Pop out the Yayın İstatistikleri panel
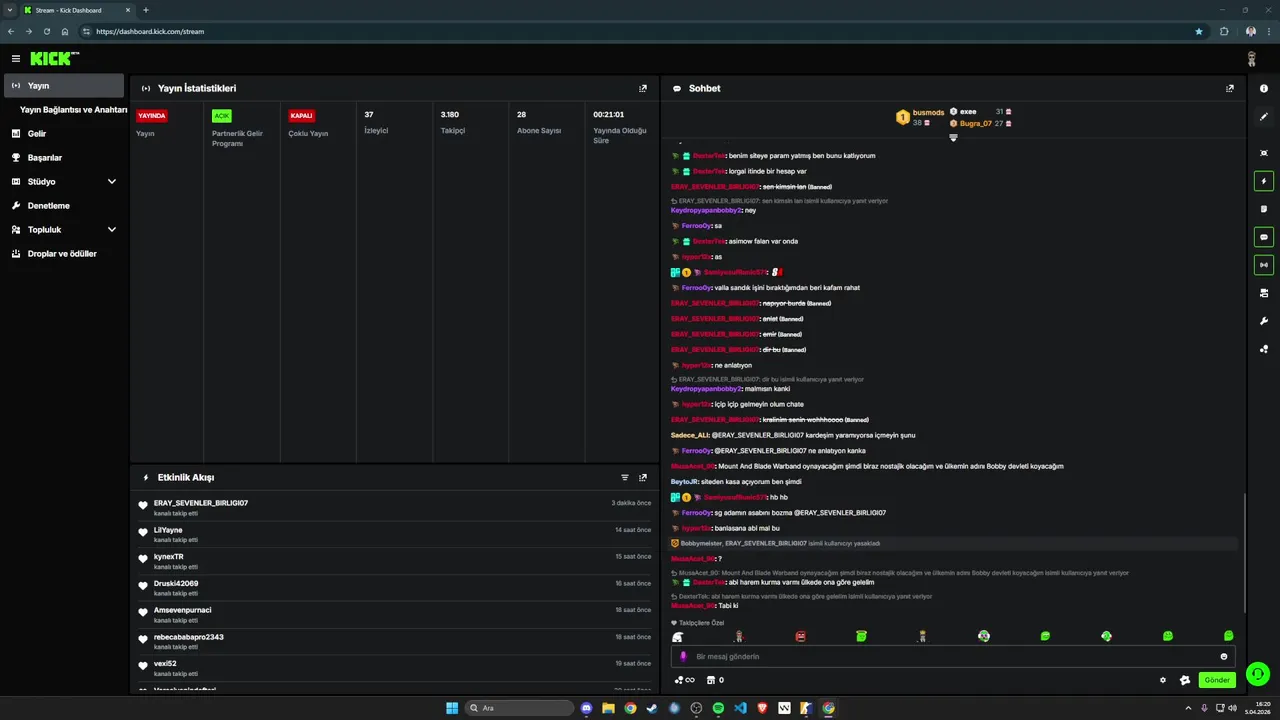This screenshot has width=1280, height=720. (643, 88)
